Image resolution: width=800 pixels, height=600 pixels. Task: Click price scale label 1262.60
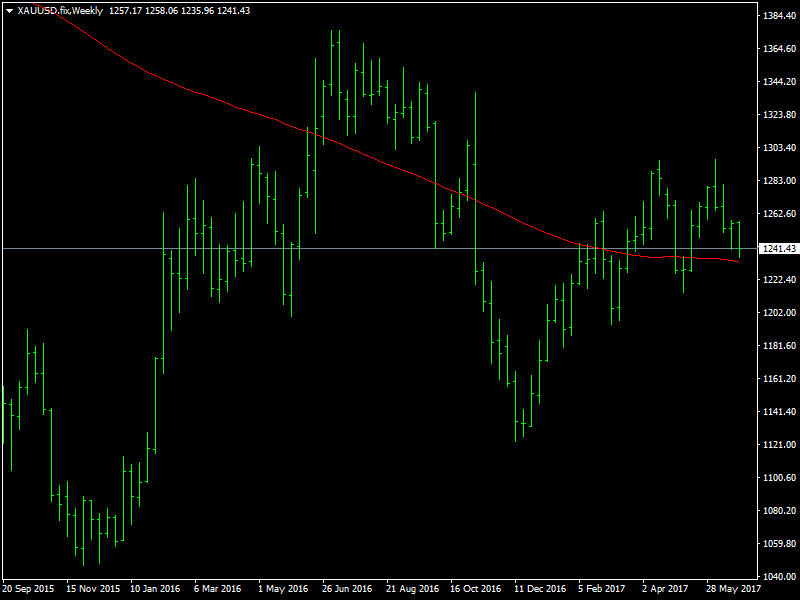(x=779, y=213)
